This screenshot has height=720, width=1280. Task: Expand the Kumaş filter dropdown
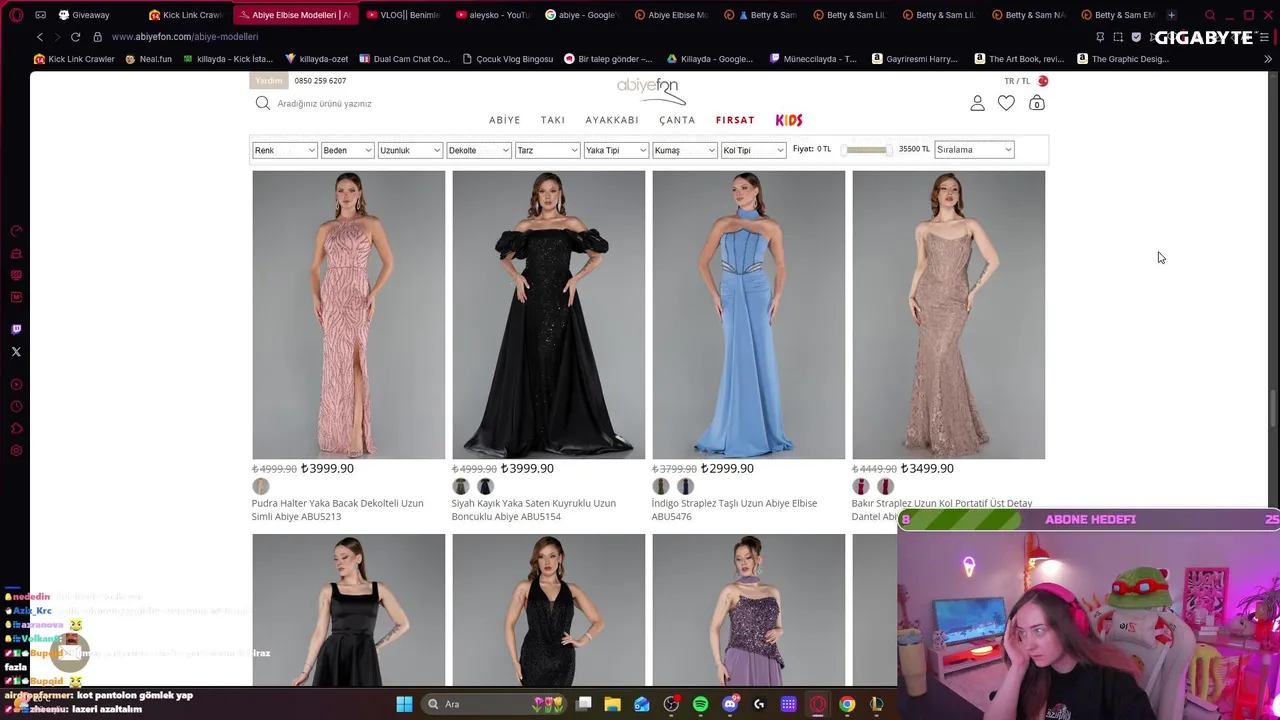(685, 150)
